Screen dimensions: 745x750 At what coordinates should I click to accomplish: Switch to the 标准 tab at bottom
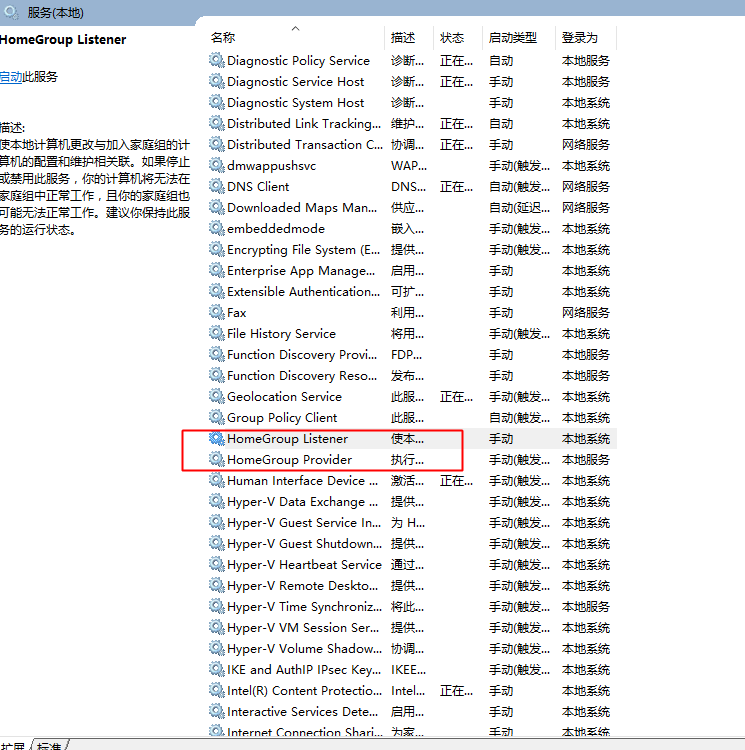coord(50,746)
